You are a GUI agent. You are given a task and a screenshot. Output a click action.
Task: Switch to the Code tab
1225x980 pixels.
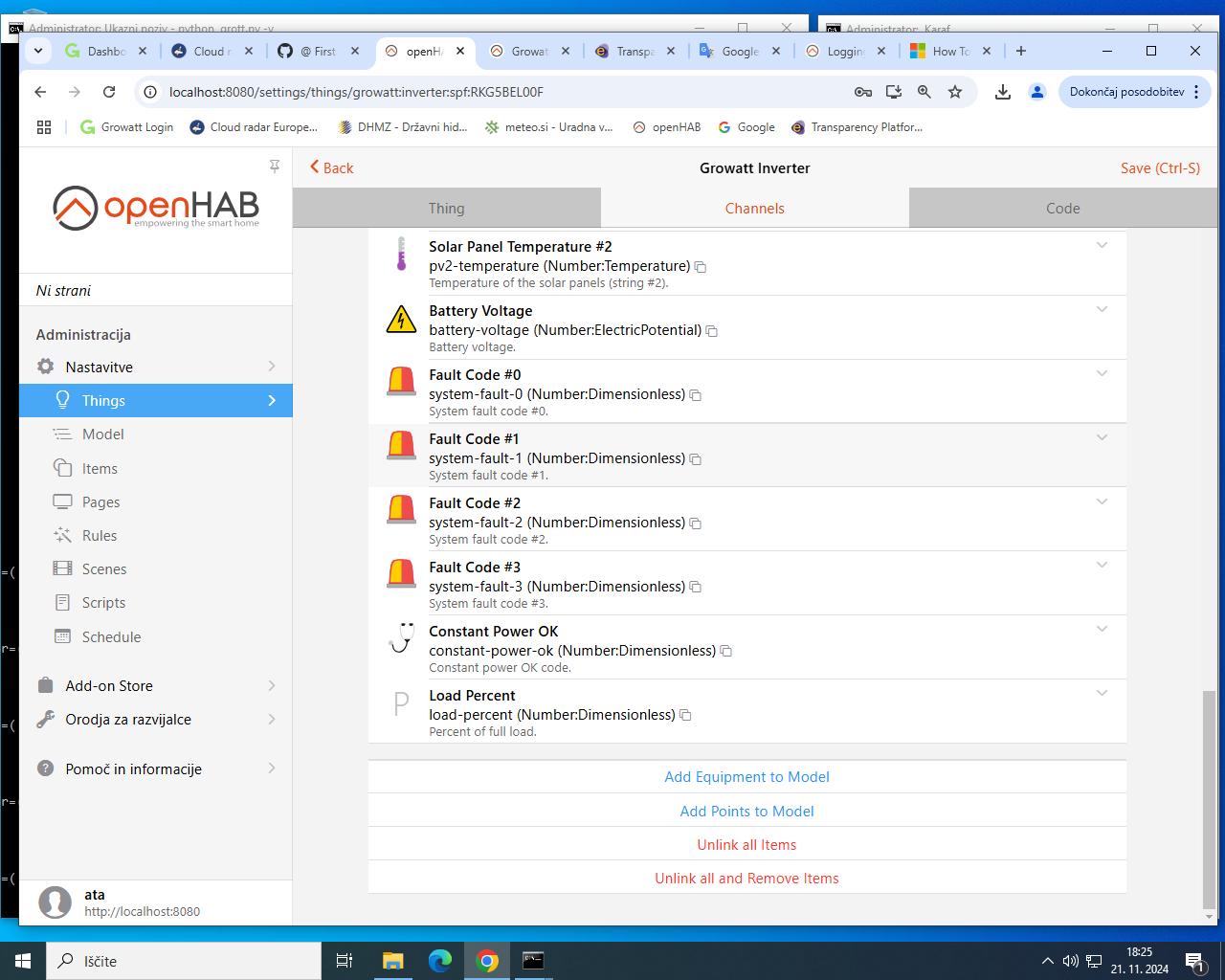(x=1062, y=209)
